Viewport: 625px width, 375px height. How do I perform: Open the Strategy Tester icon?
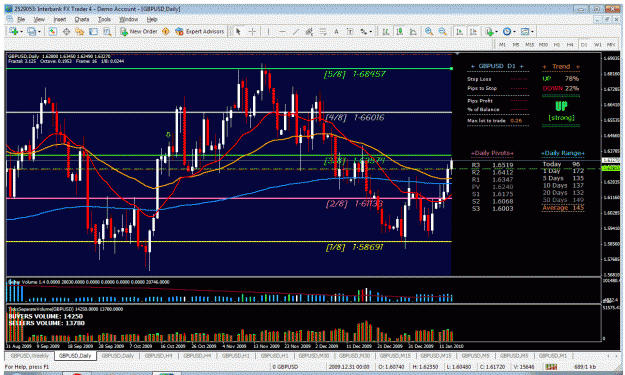107,31
